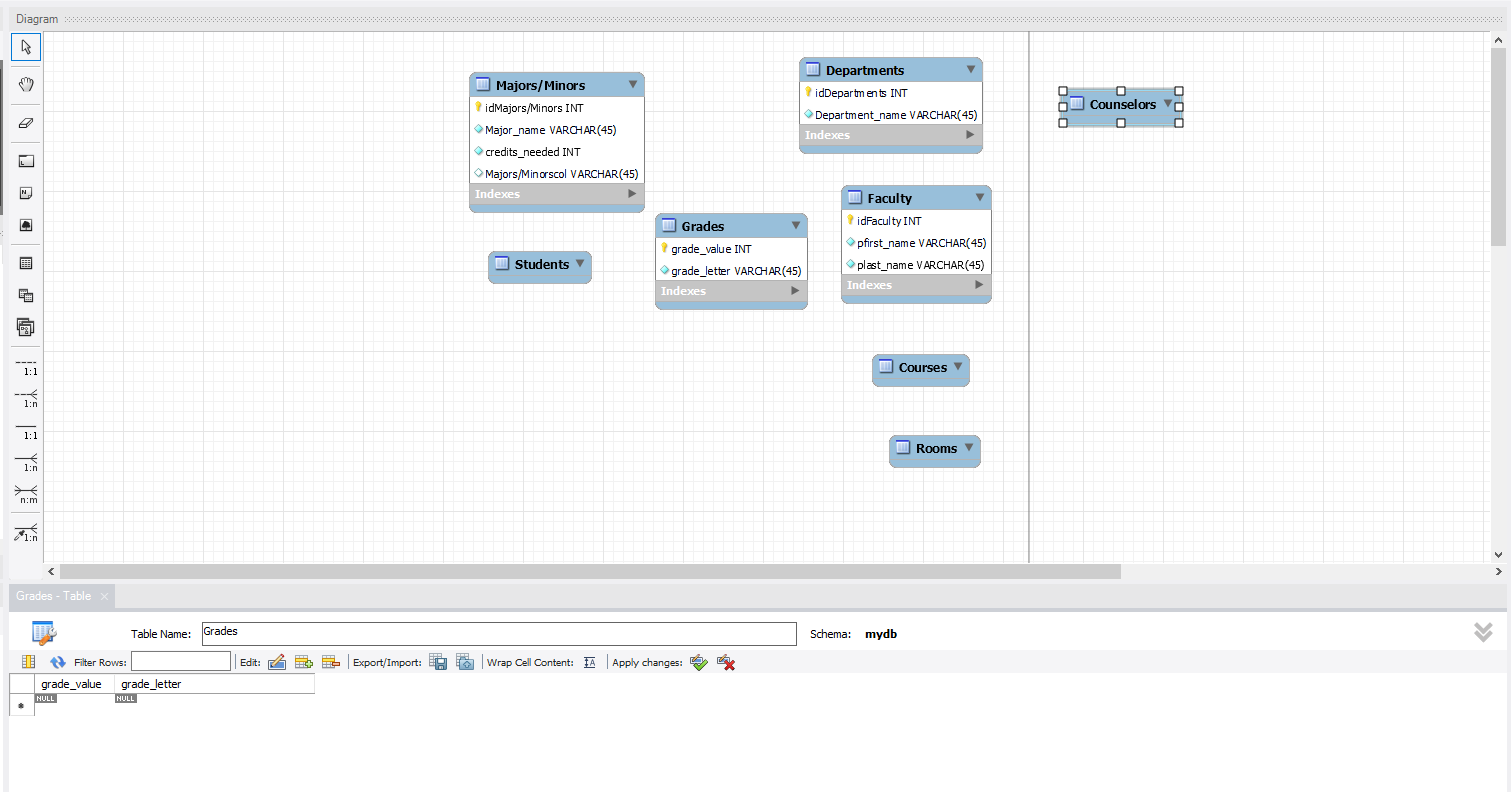Collapse the editor panel with the double chevron

[1483, 632]
